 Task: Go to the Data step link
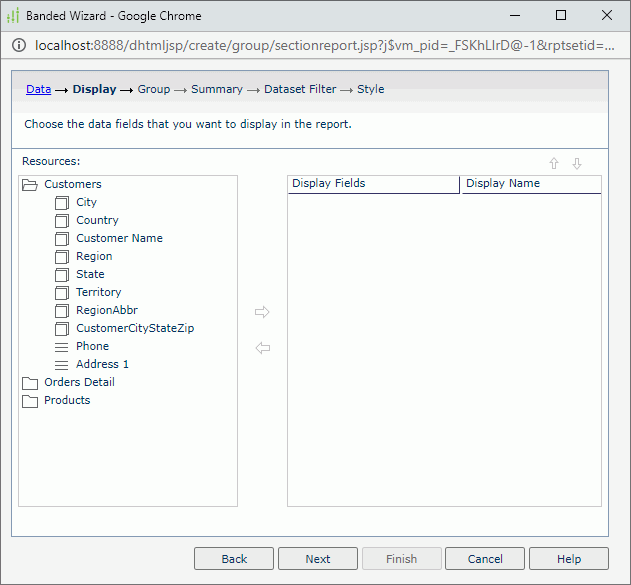click(x=38, y=89)
